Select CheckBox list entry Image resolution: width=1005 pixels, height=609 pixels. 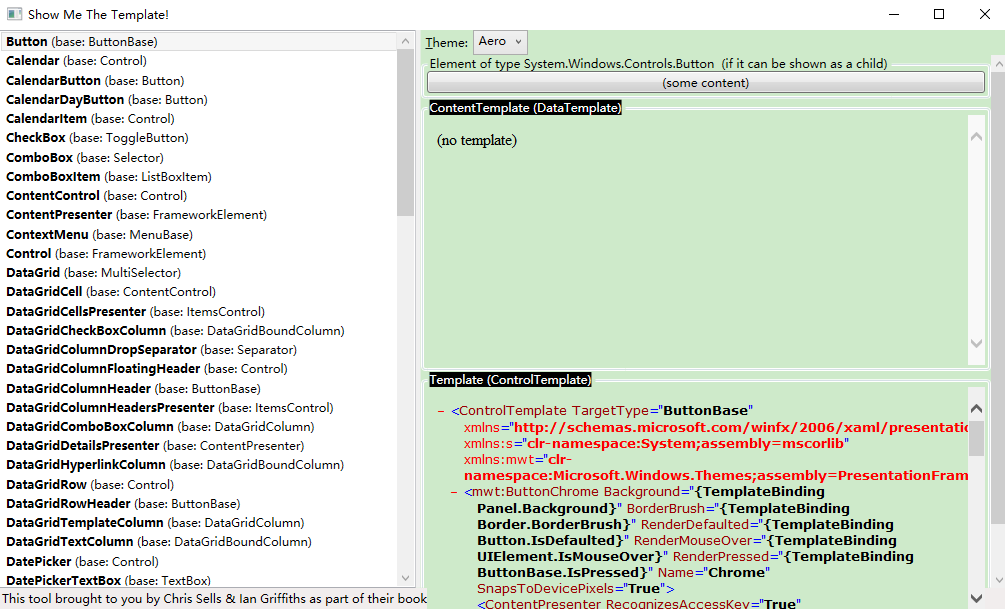coord(199,138)
